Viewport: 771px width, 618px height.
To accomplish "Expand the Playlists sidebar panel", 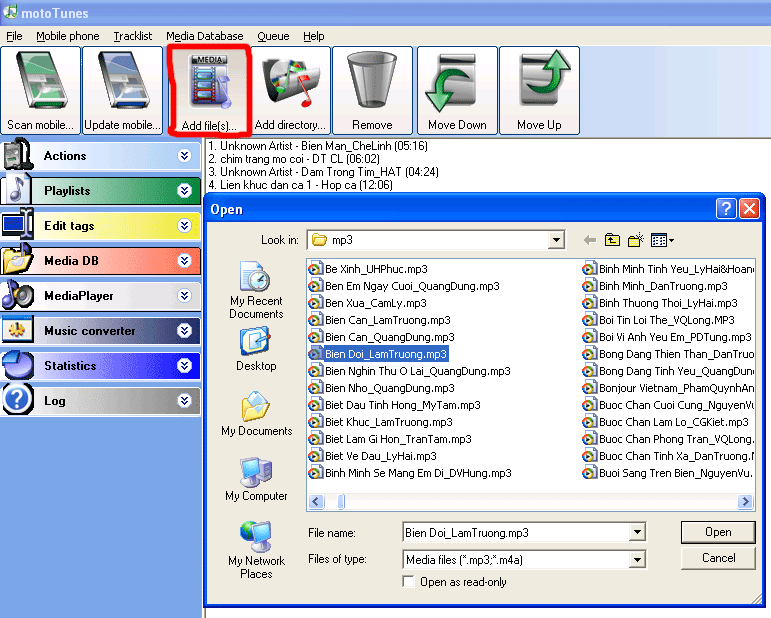I will click(x=184, y=191).
